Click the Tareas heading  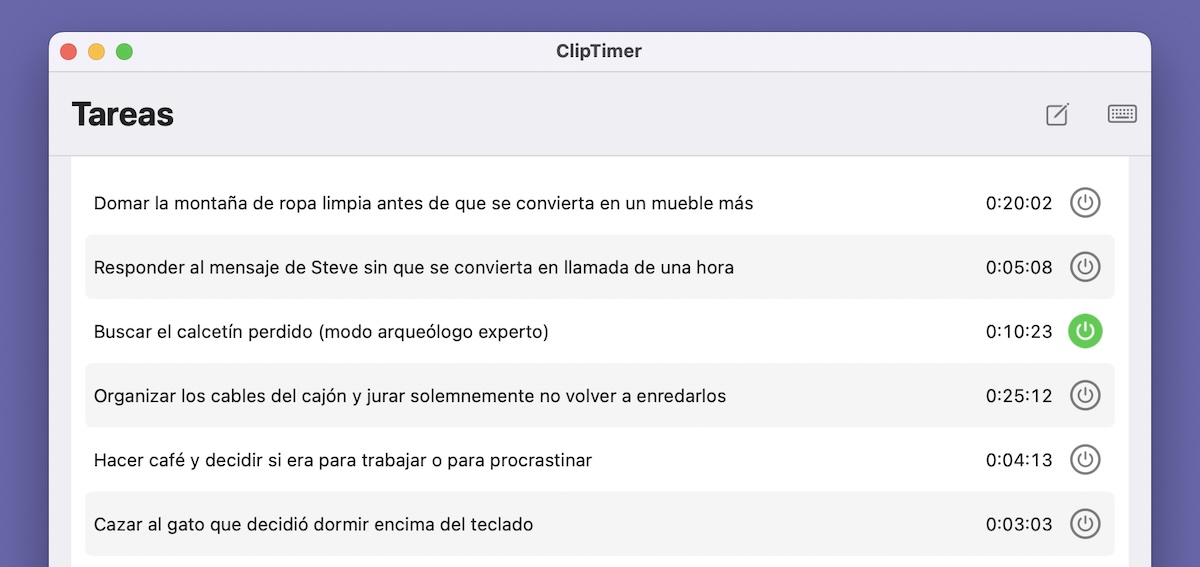123,114
